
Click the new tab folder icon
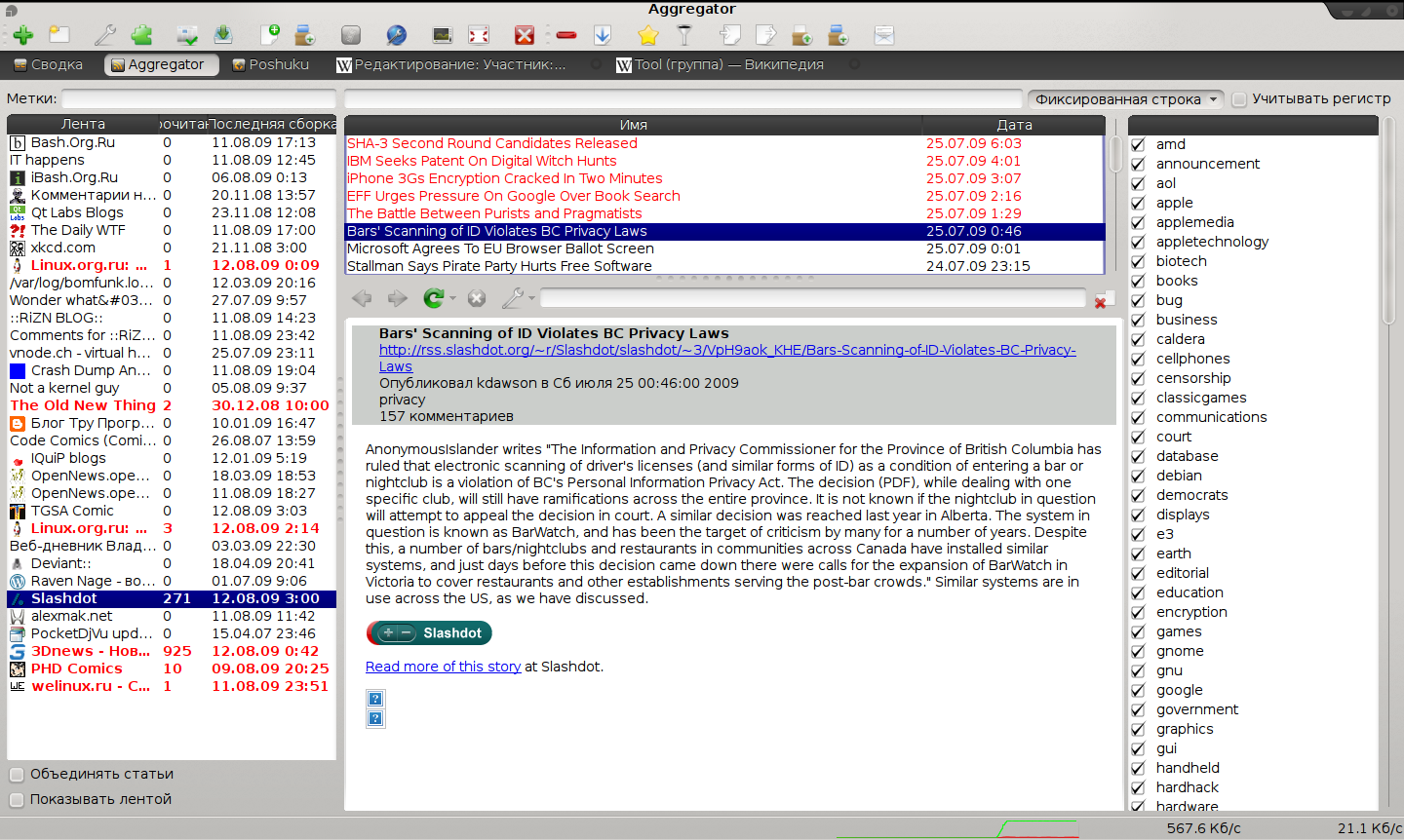click(59, 36)
